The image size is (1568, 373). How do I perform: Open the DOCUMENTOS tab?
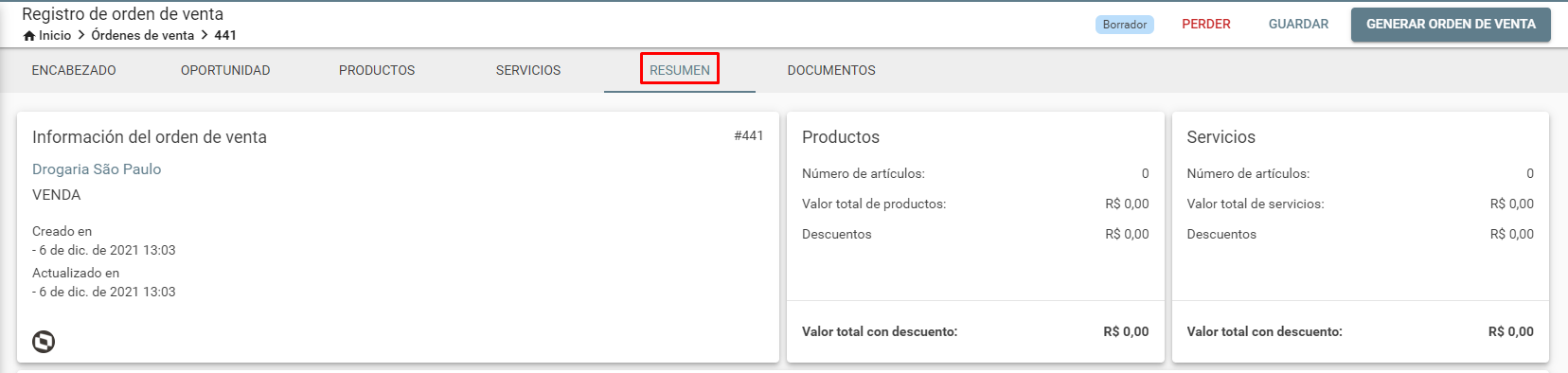coord(831,70)
